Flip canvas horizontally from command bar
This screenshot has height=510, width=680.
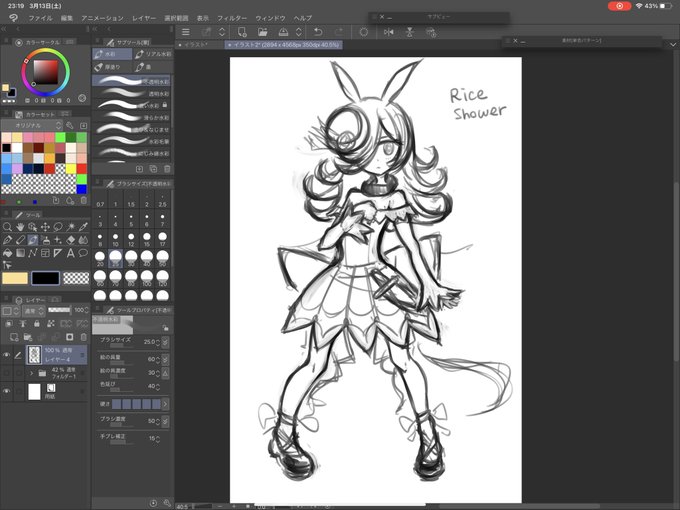tap(389, 32)
